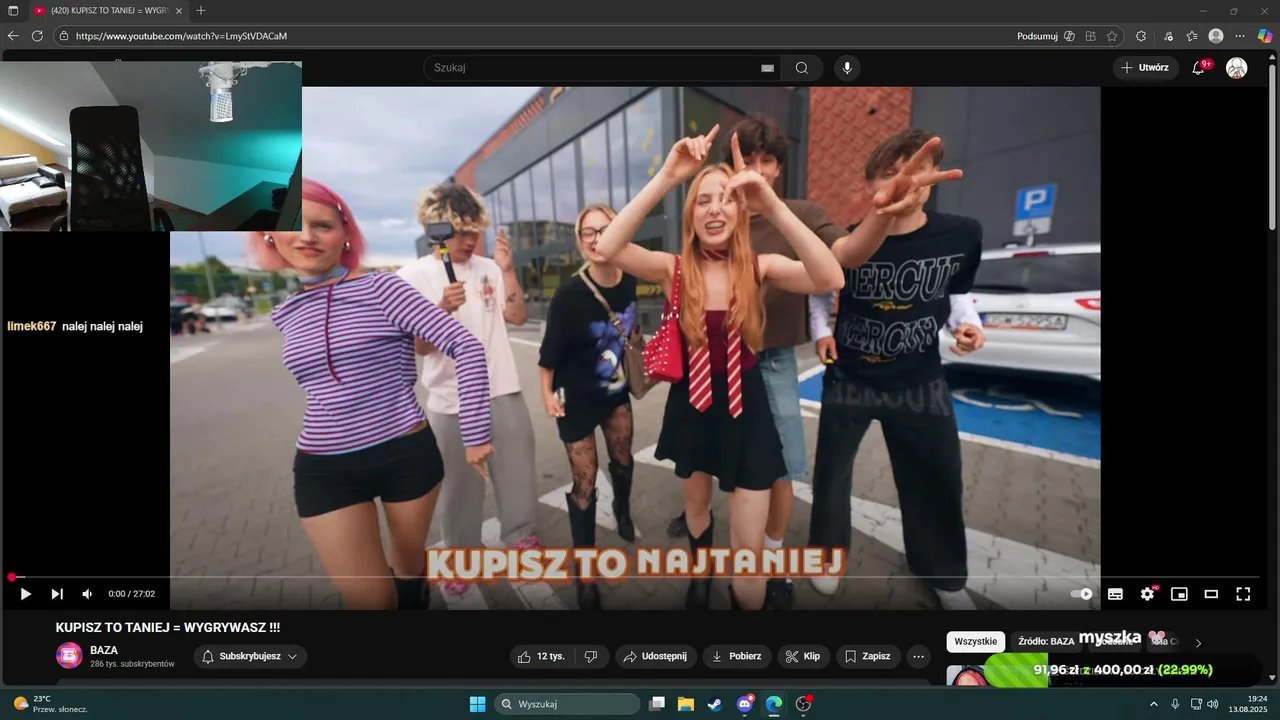Viewport: 1280px width, 720px height.
Task: Open Copilot sidebar icon
Action: 1265,36
